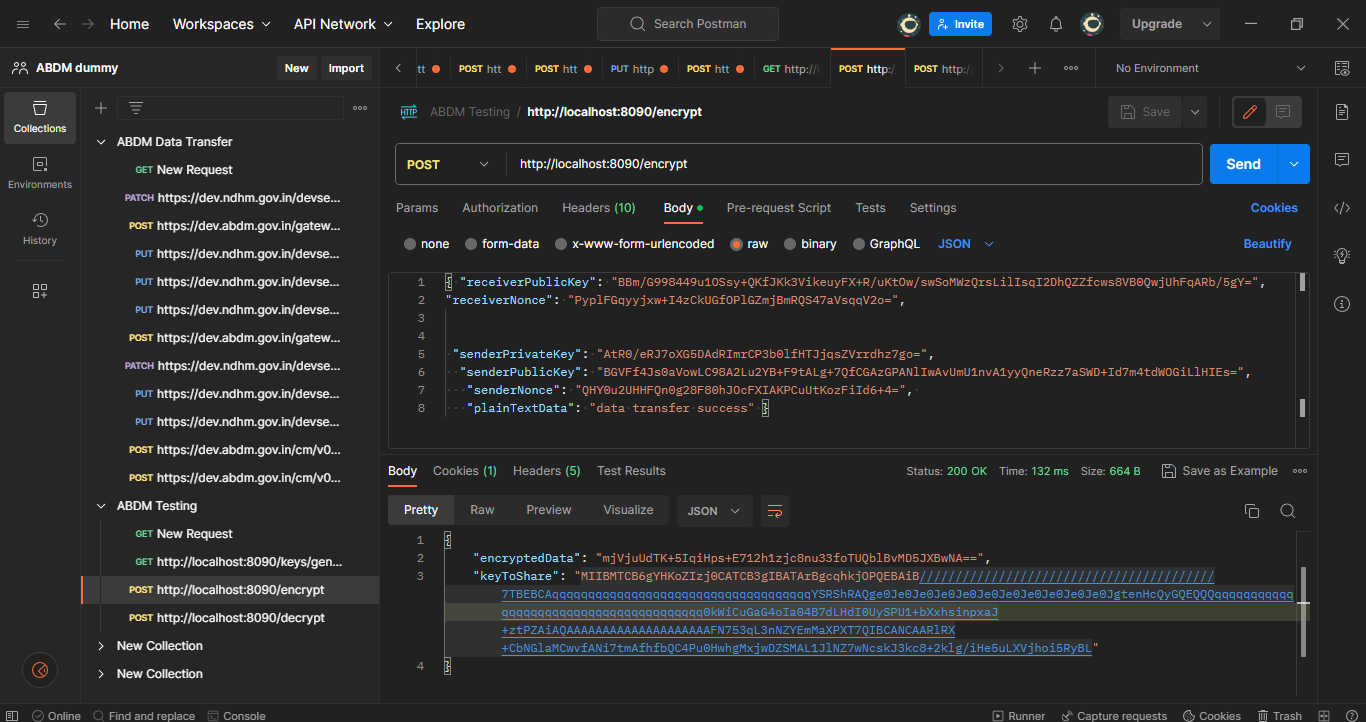Beautify the request body
This screenshot has width=1366, height=722.
coord(1267,244)
